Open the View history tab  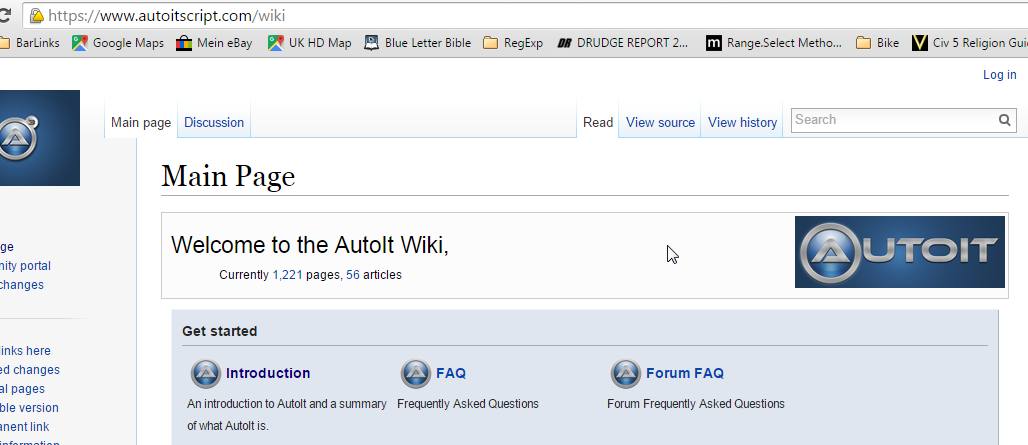[x=742, y=123]
